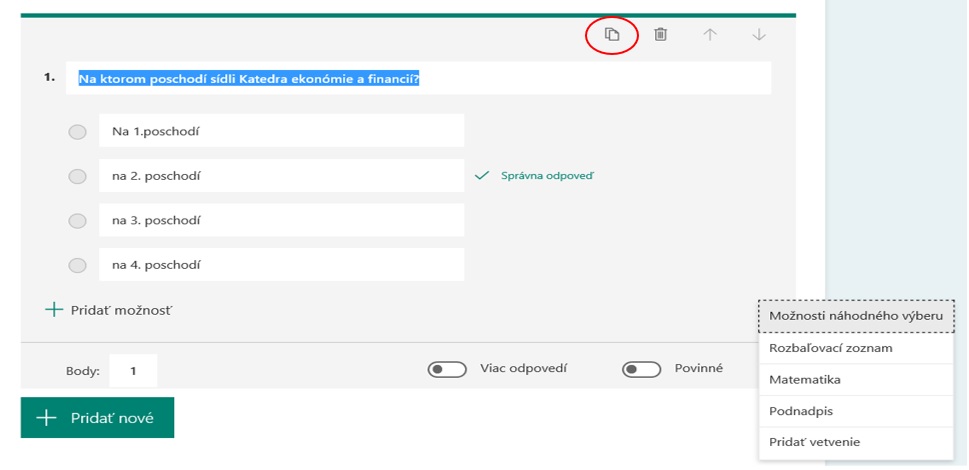
Task: Click the question title text field
Action: point(418,79)
